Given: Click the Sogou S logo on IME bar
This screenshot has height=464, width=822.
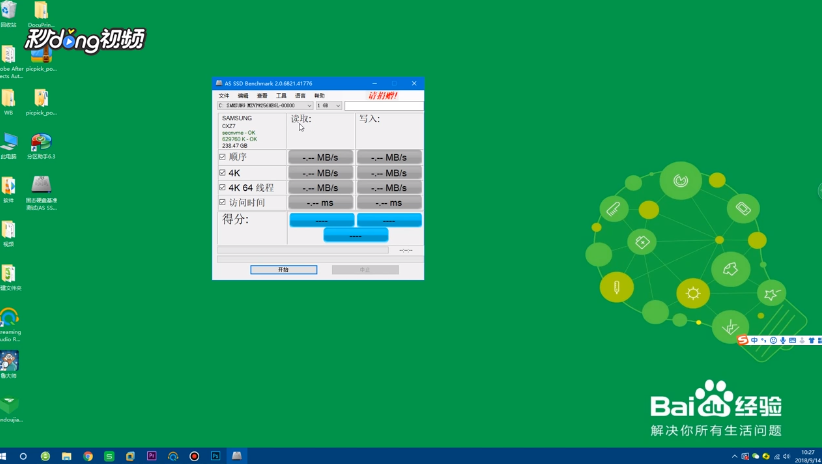Looking at the screenshot, I should pyautogui.click(x=742, y=340).
